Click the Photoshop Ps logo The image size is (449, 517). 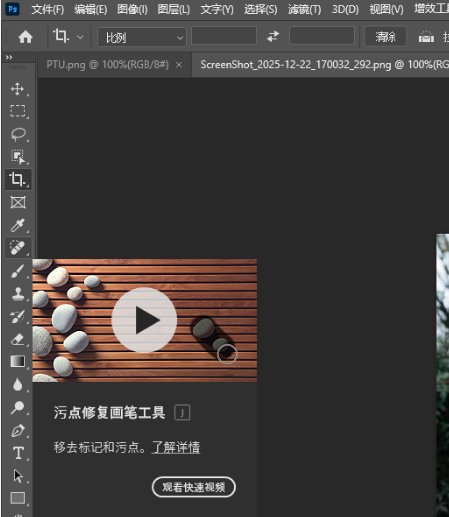tap(13, 9)
